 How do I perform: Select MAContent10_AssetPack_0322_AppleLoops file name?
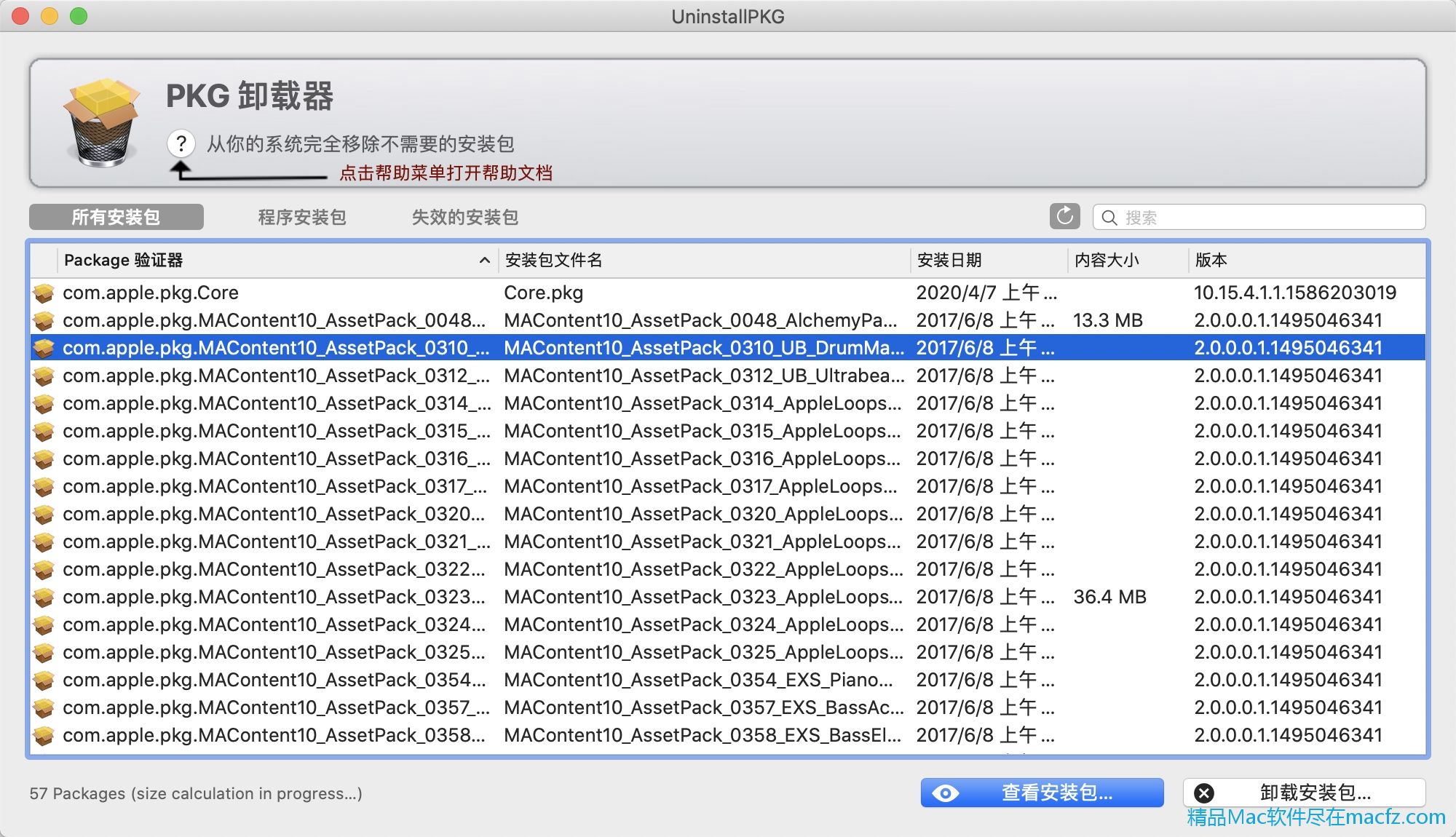[x=703, y=569]
